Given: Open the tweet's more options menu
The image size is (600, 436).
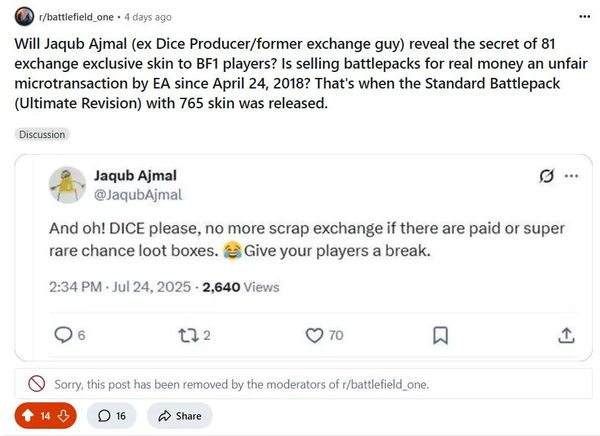Looking at the screenshot, I should (571, 176).
